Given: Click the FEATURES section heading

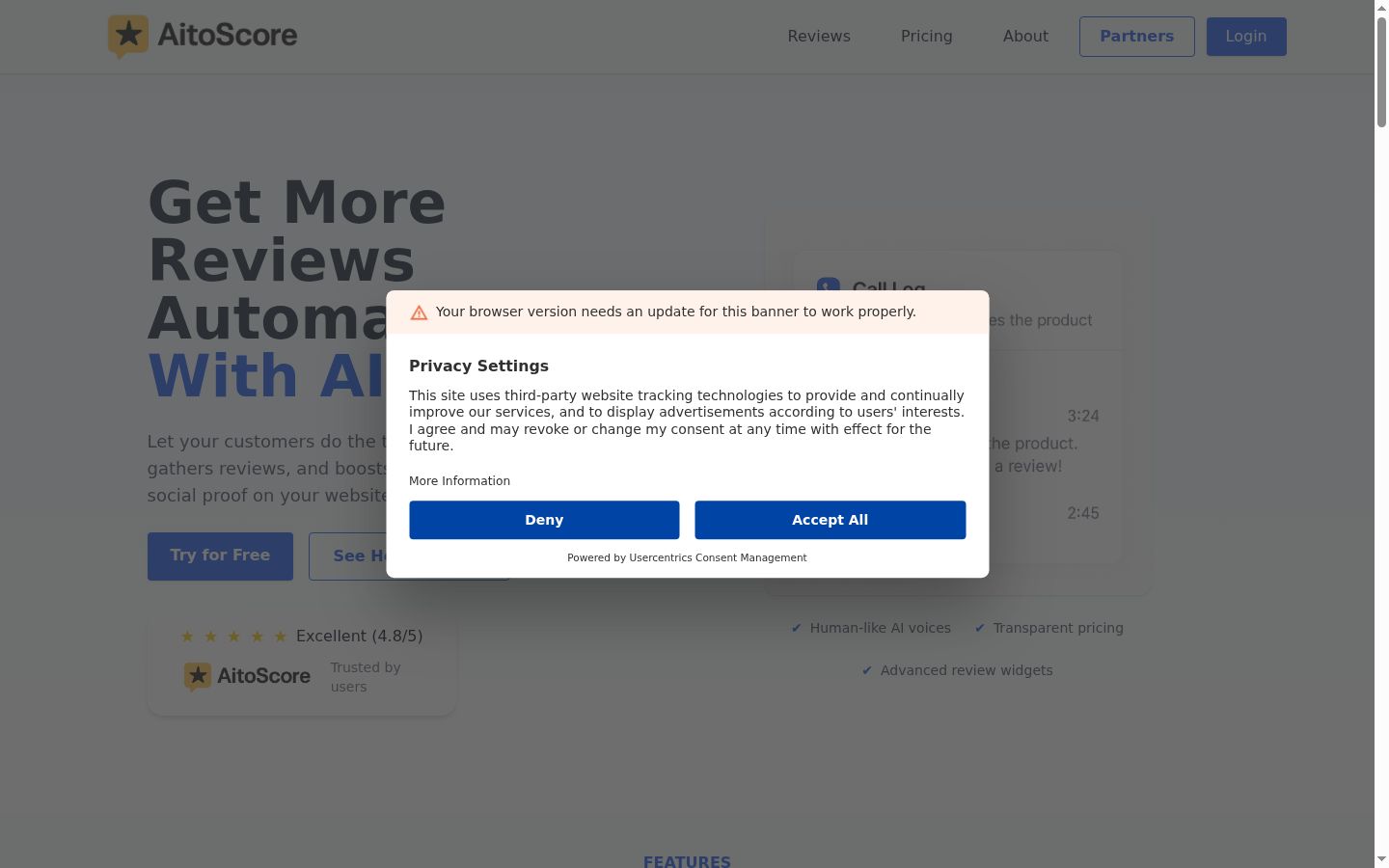Looking at the screenshot, I should [x=687, y=861].
